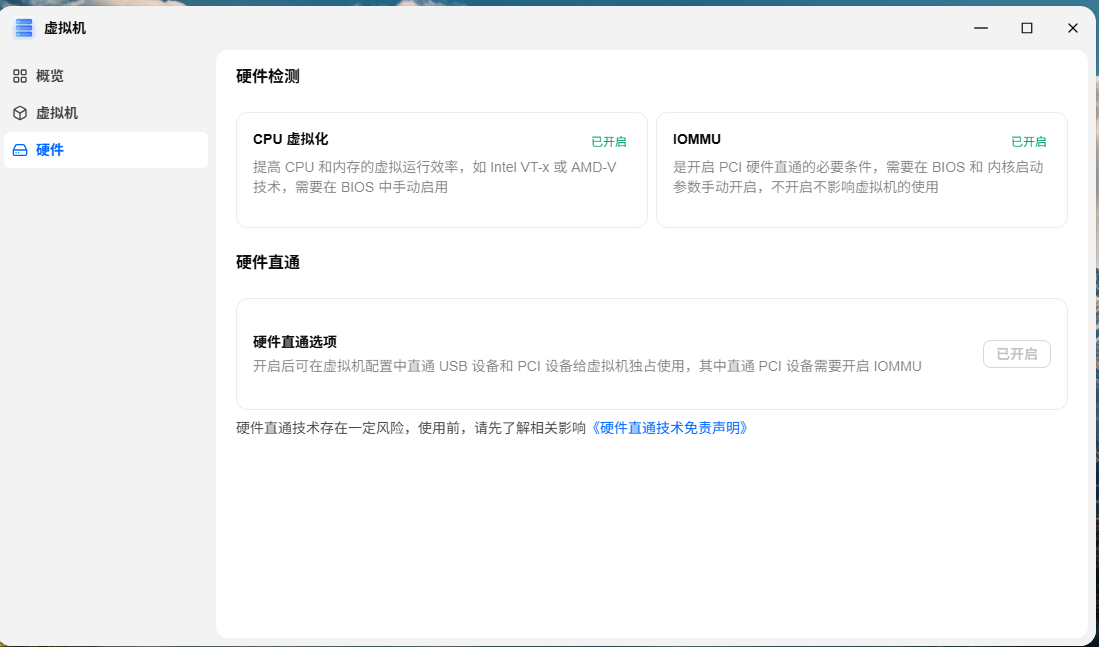This screenshot has width=1099, height=647.
Task: Click the cube icon beside 虚拟机
Action: point(20,113)
